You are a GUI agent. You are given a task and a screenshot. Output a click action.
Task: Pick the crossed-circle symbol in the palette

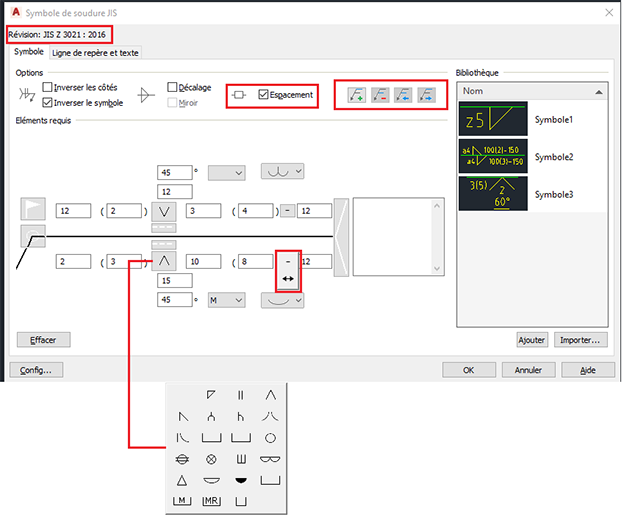[211, 459]
